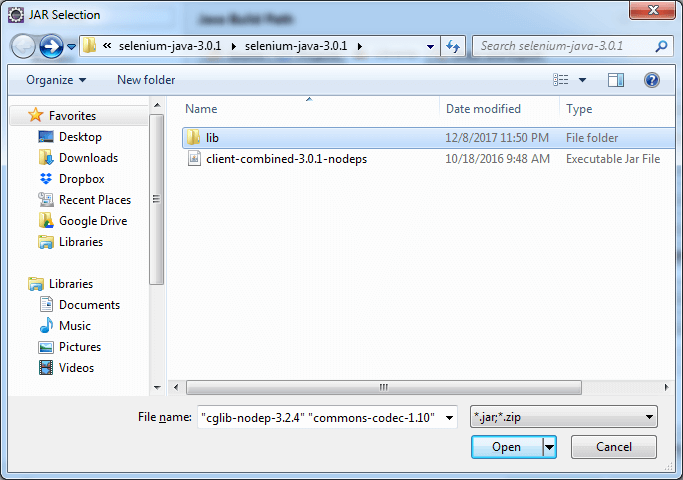Image resolution: width=683 pixels, height=480 pixels.
Task: Open Documents library
Action: (89, 305)
